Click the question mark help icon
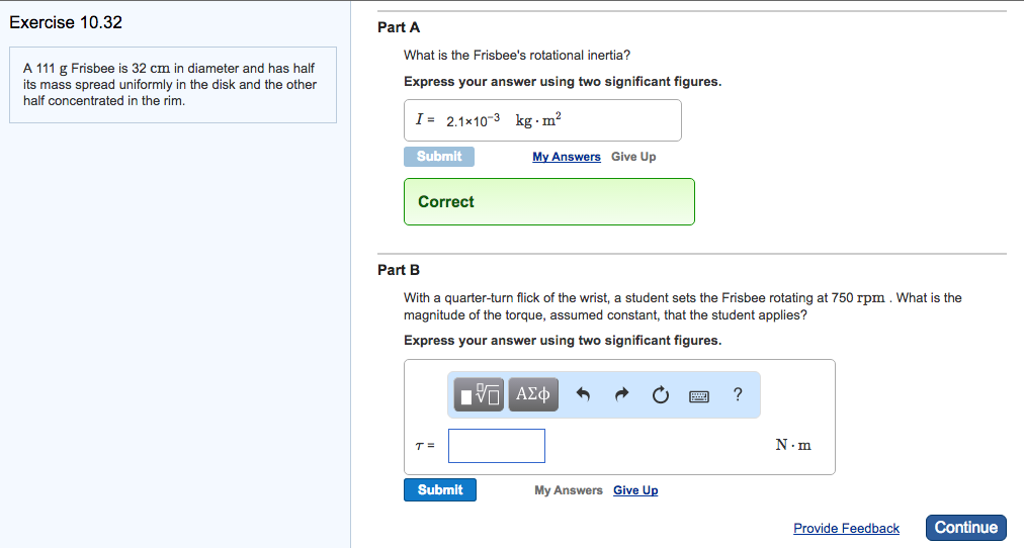1024x548 pixels. tap(738, 394)
